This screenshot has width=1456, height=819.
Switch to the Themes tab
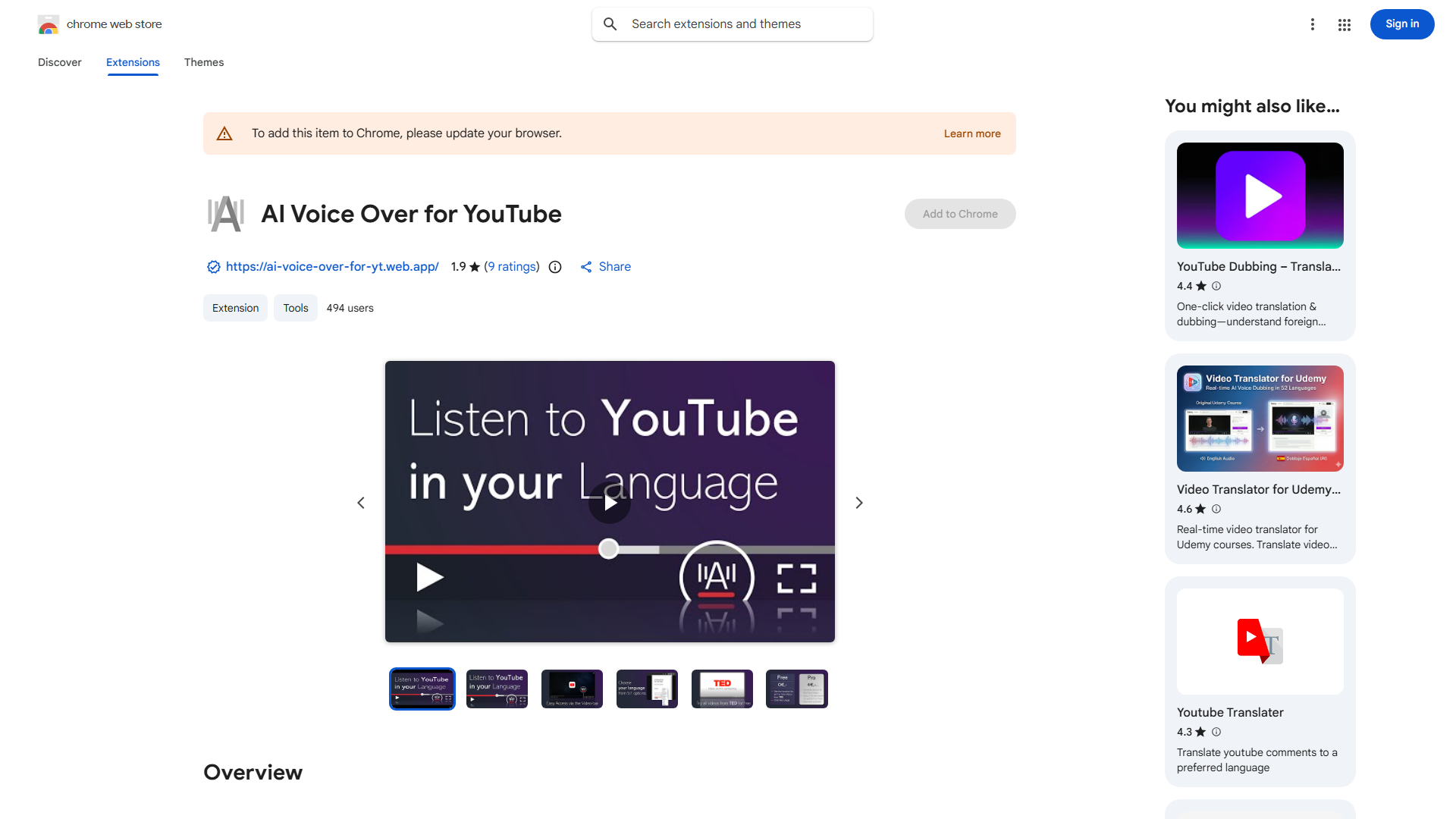[203, 62]
